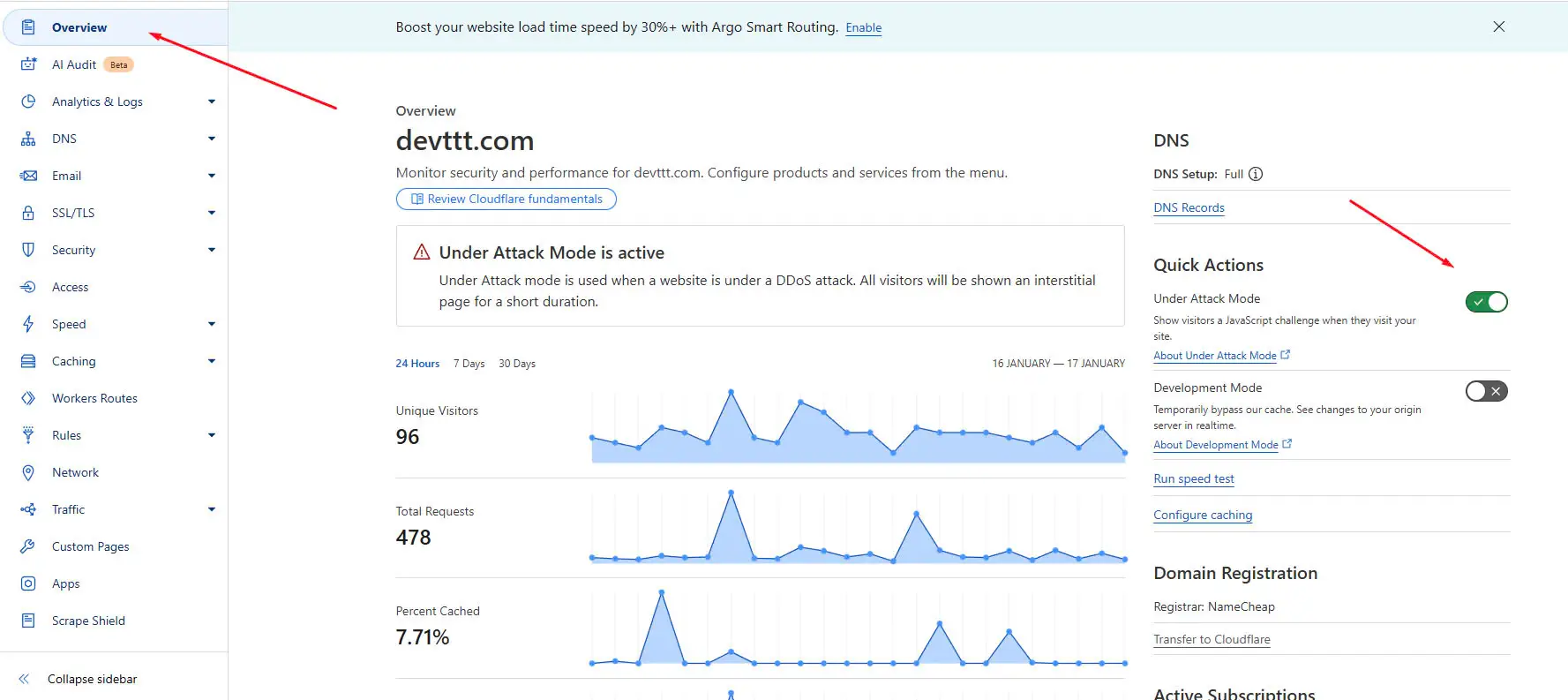
Task: Click the Security shield icon
Action: [x=28, y=250]
